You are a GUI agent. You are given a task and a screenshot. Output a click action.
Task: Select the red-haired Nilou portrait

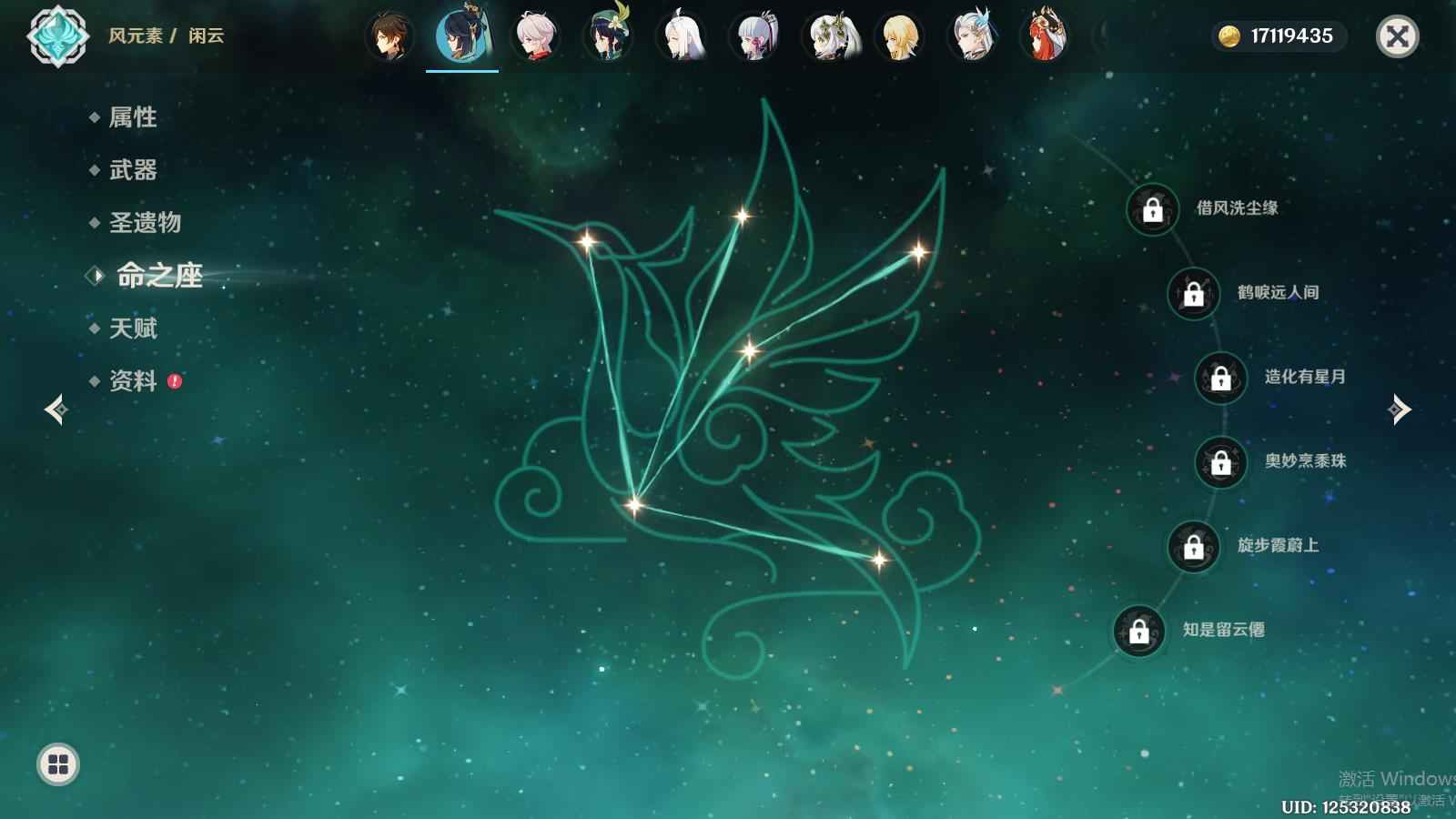(1045, 36)
